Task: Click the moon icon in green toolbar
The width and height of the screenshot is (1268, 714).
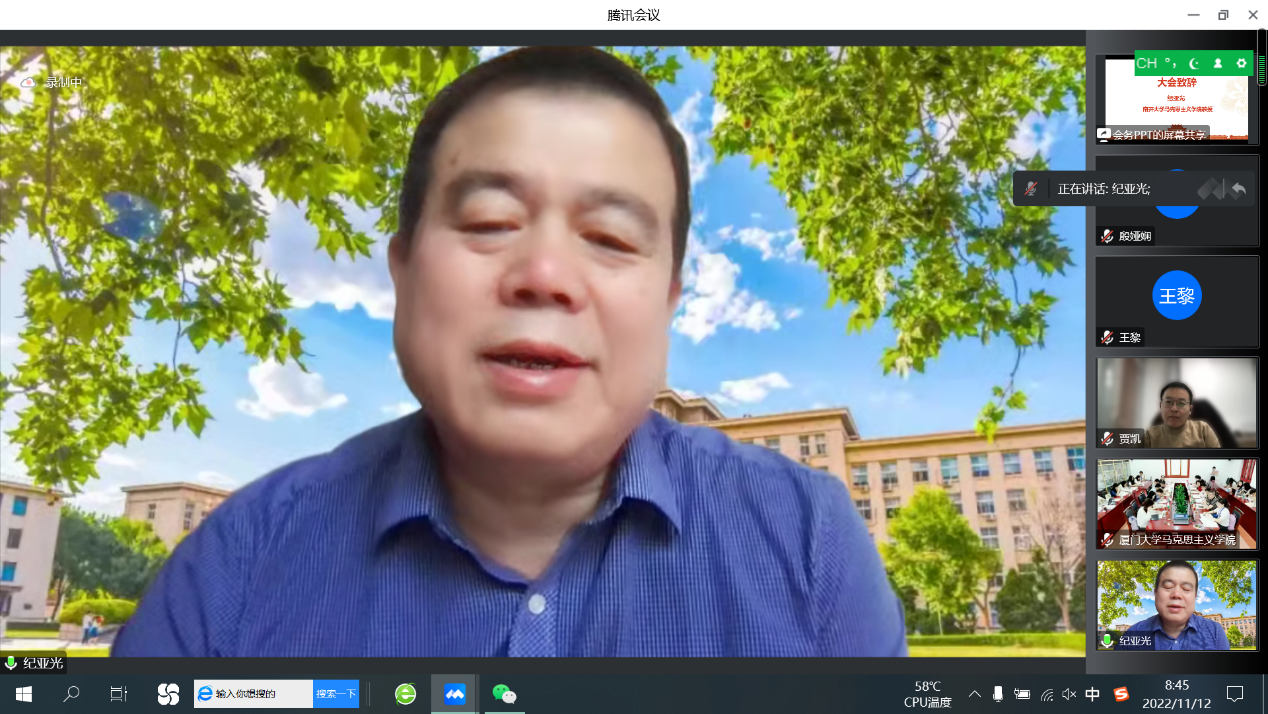Action: 1193,63
